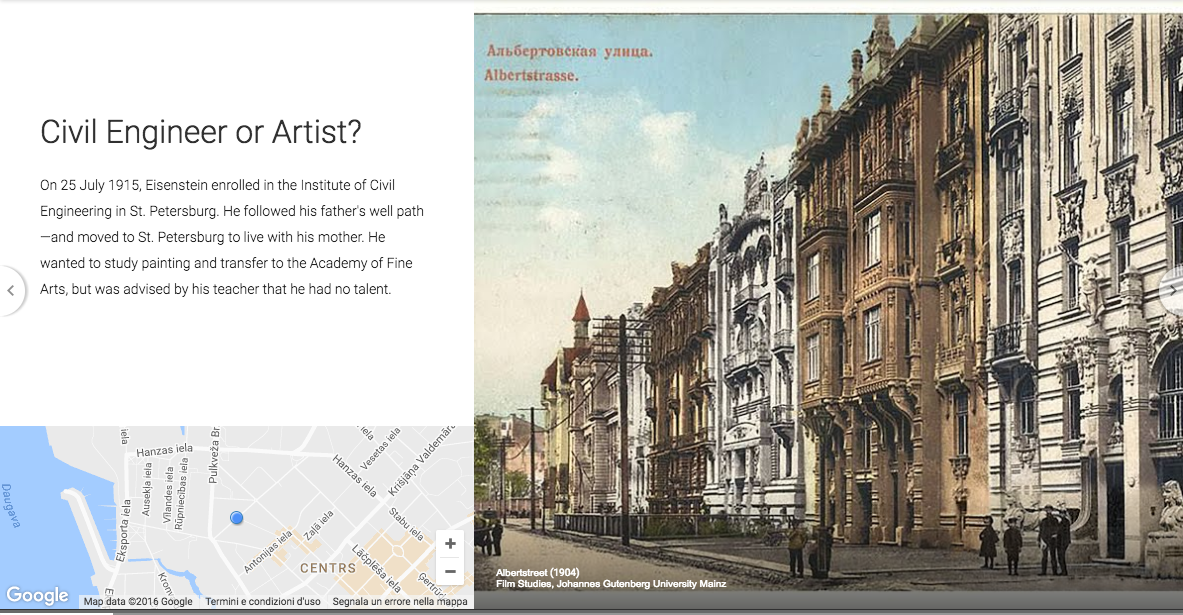Click the blue location marker on map
The image size is (1183, 615).
(x=237, y=517)
